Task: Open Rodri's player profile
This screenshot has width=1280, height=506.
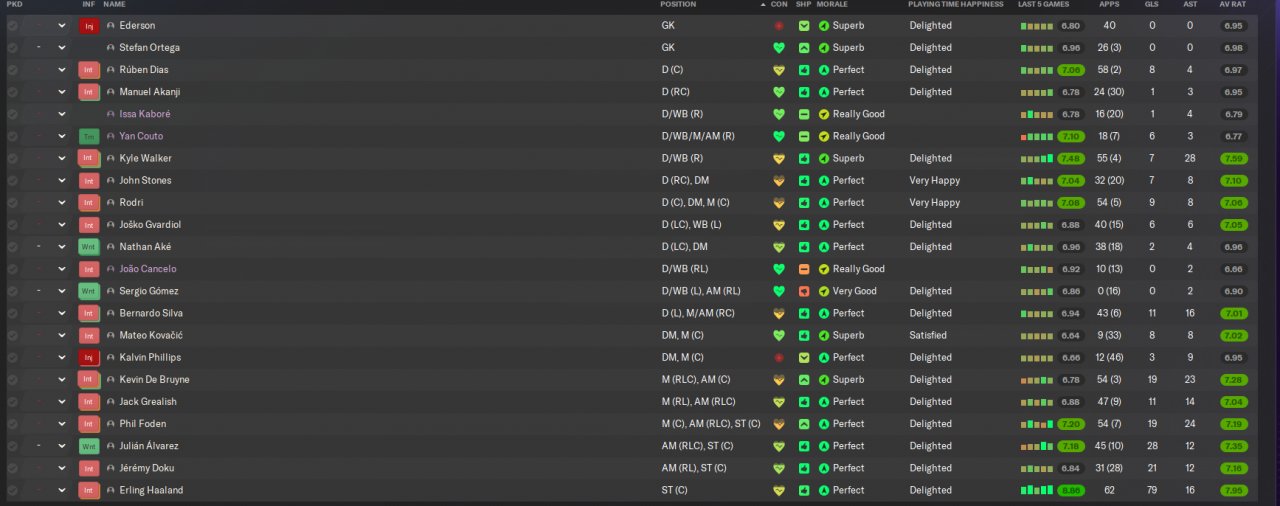Action: click(131, 203)
